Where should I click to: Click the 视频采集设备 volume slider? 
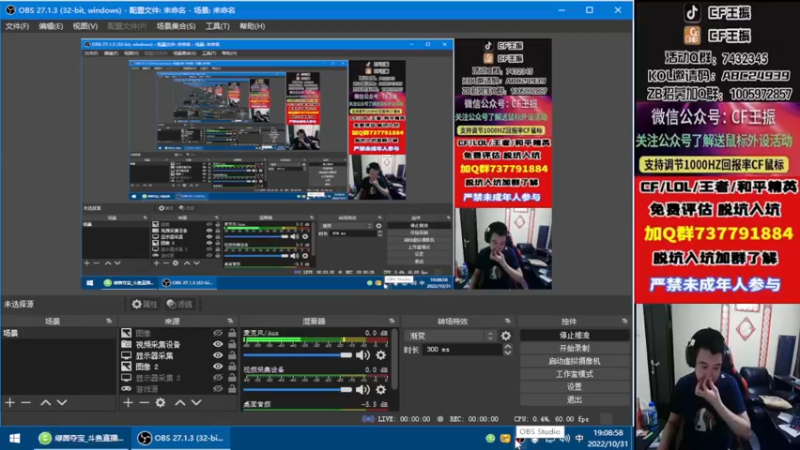(297, 390)
